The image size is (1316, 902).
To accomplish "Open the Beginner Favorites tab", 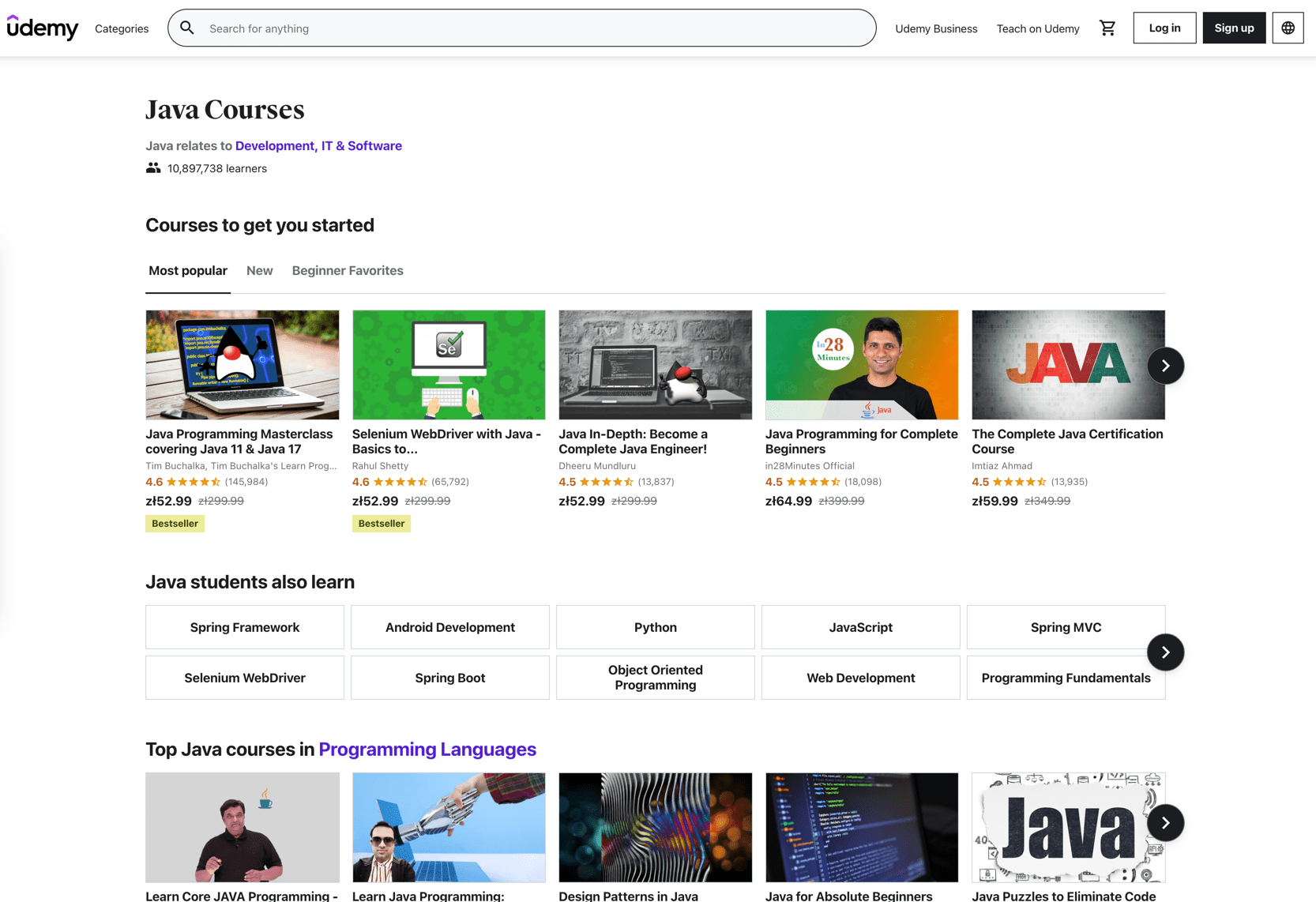I will [348, 270].
